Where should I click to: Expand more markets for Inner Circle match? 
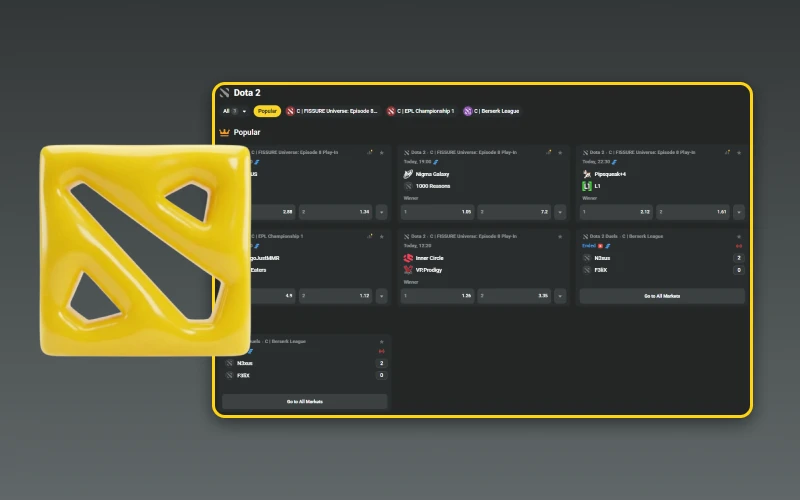coord(560,296)
